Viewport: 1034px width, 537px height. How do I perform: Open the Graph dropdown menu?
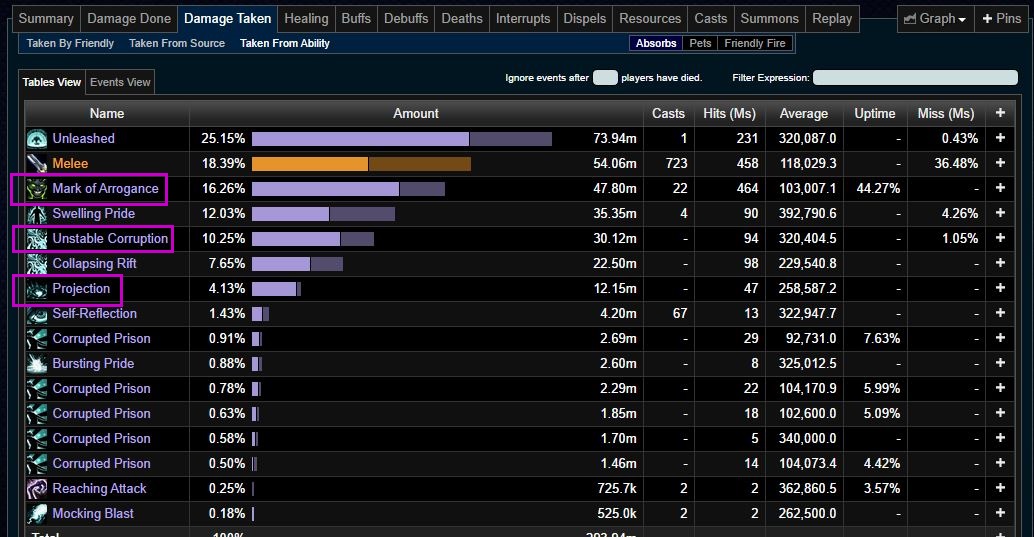[x=936, y=18]
